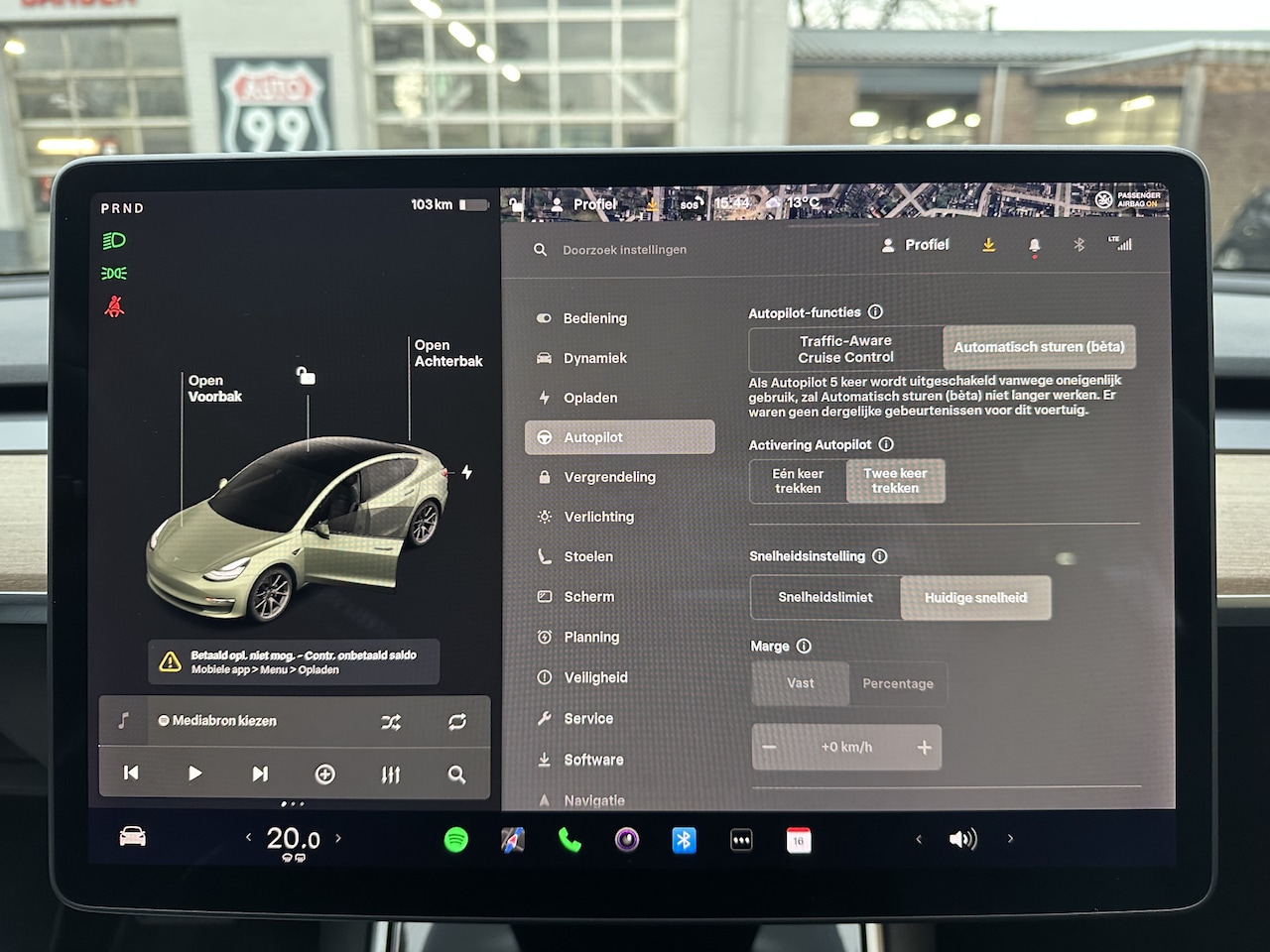Tap the car controls icon
Viewport: 1270px width, 952px height.
[x=133, y=837]
